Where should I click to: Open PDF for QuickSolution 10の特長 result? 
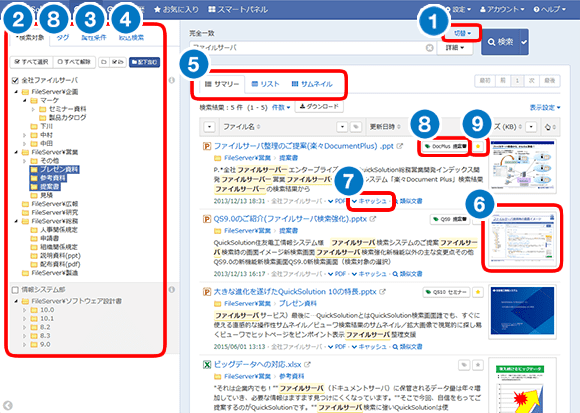tap(337, 347)
